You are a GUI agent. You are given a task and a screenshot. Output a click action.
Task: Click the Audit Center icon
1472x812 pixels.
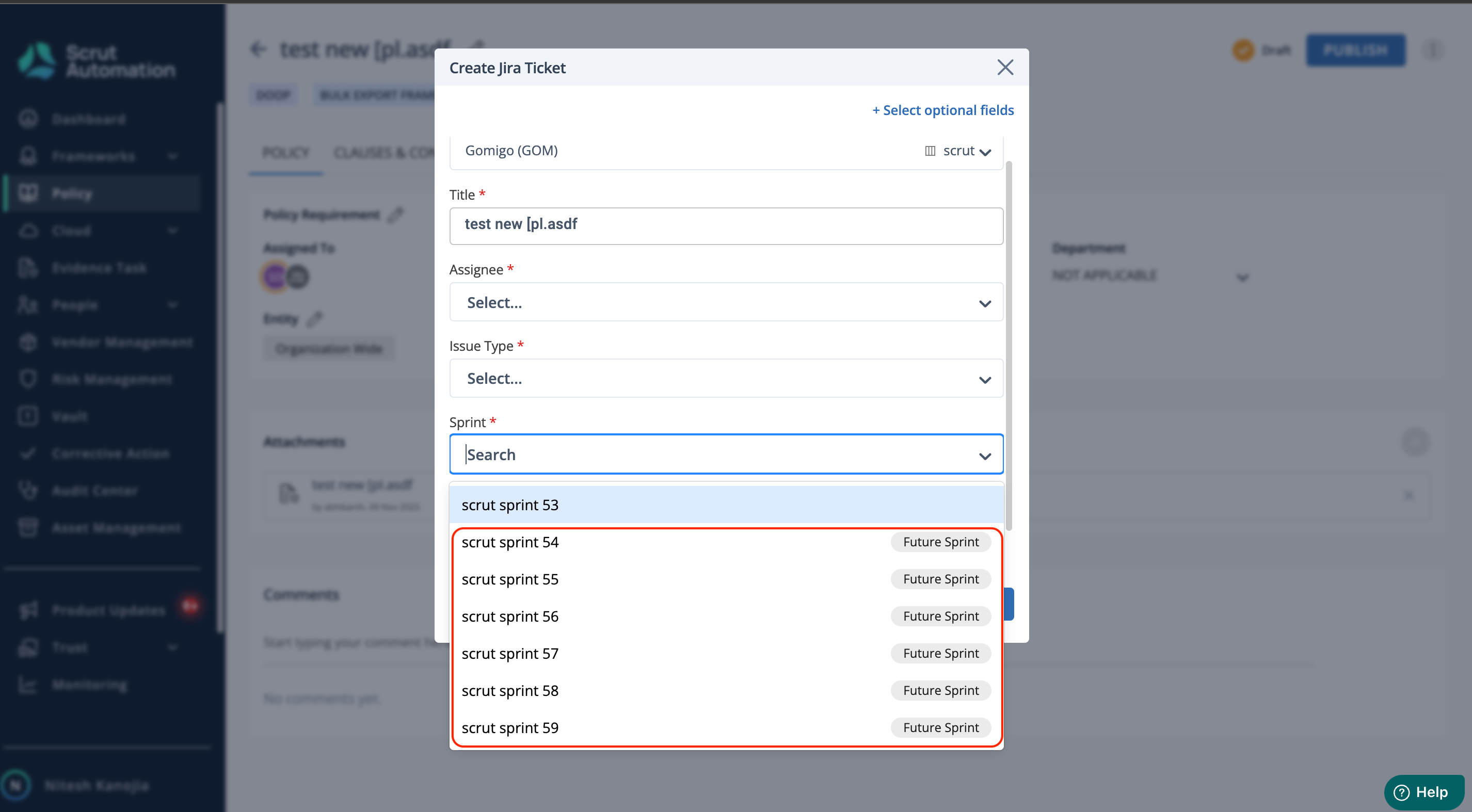[x=27, y=490]
